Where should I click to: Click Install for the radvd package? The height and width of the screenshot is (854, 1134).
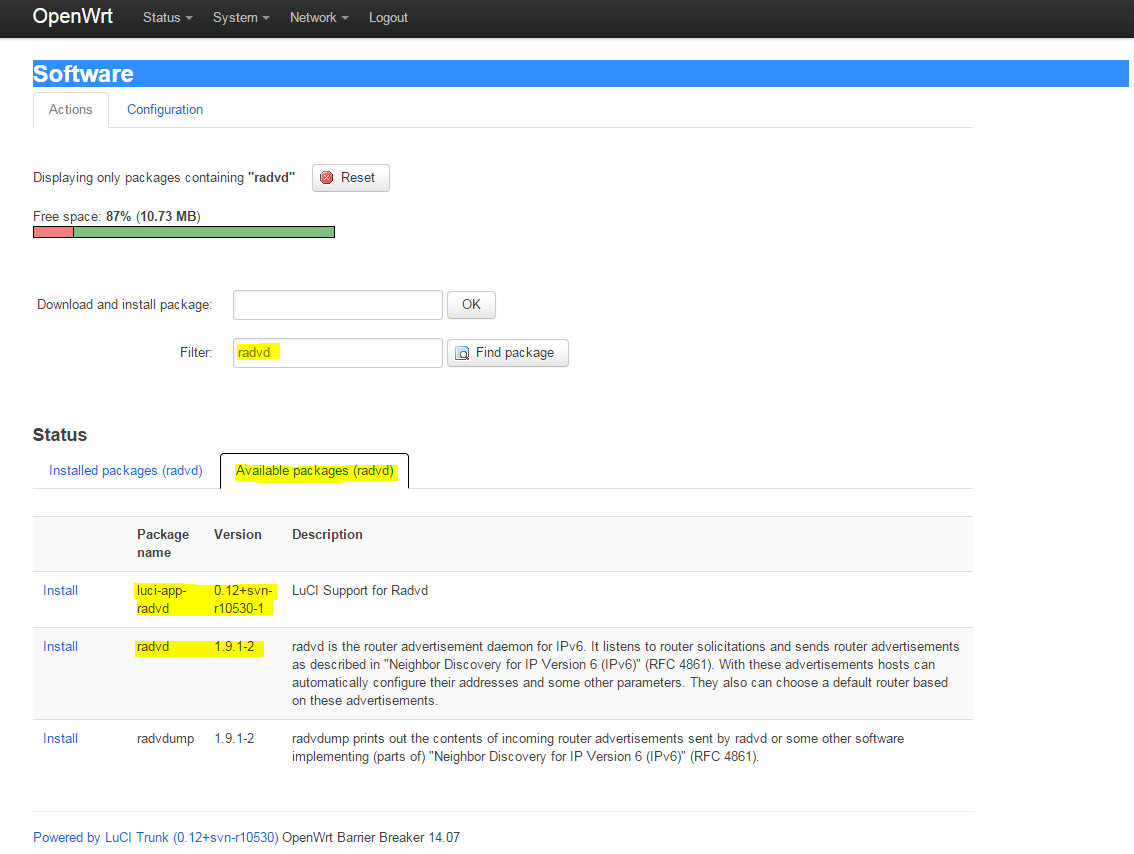60,647
